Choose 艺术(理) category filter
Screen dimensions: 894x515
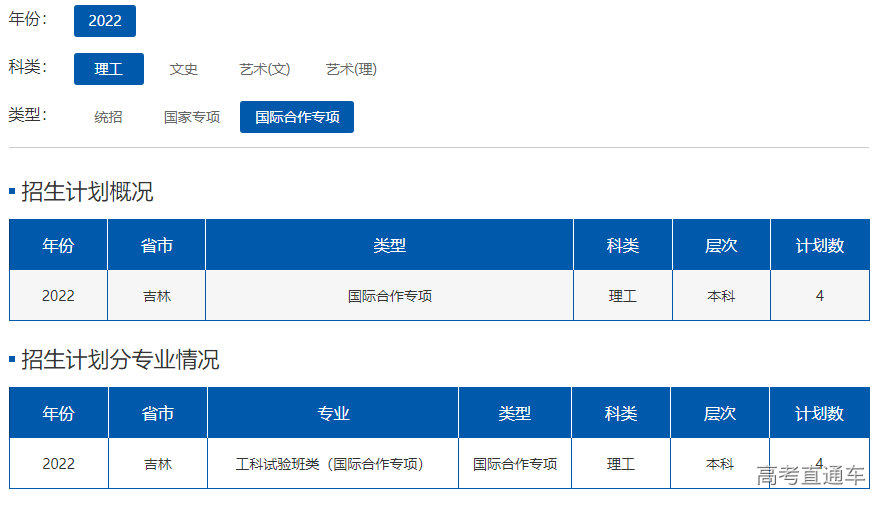point(351,69)
